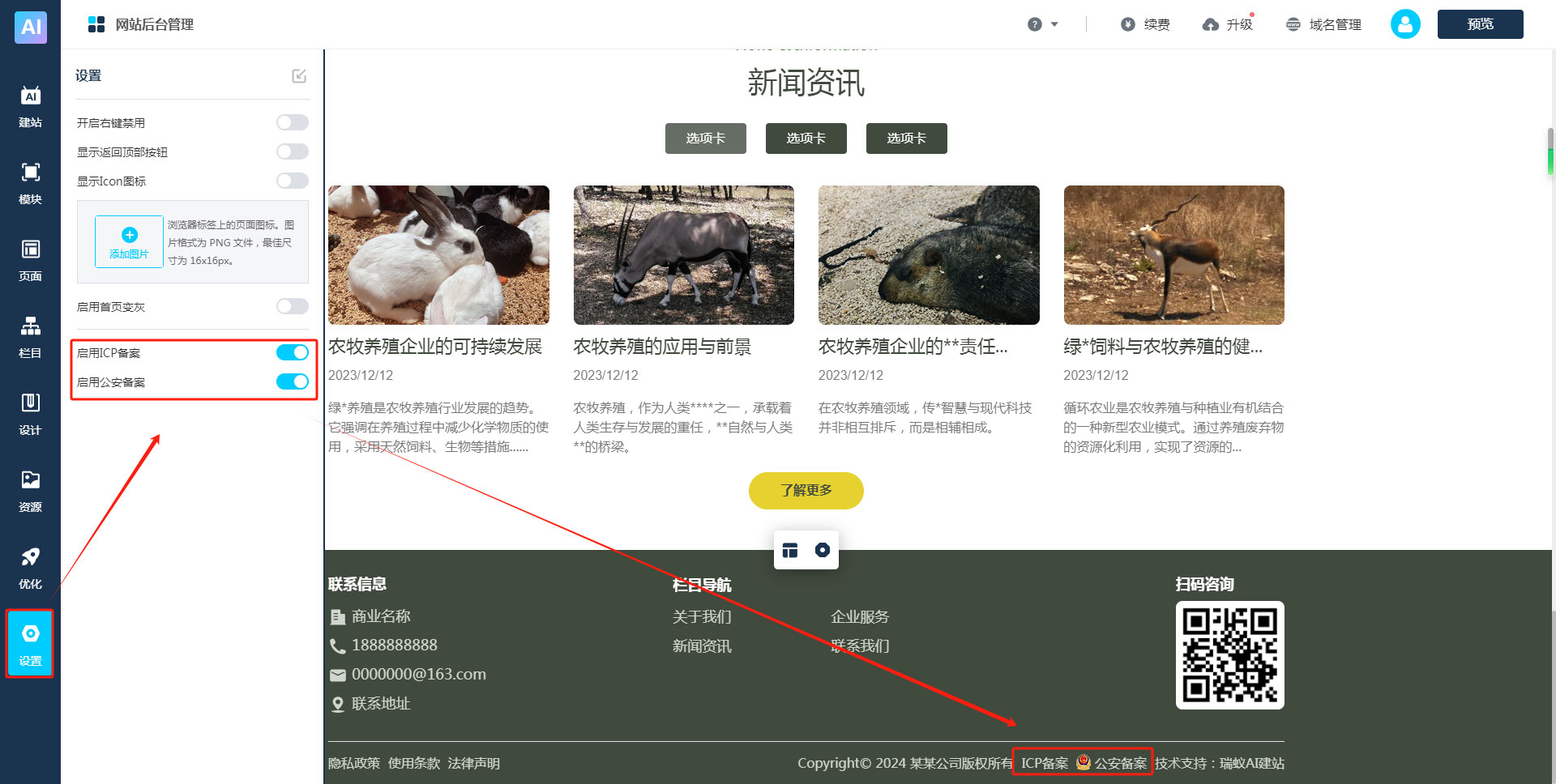Click the ICP备案 footer link
The height and width of the screenshot is (784, 1556).
(1045, 763)
